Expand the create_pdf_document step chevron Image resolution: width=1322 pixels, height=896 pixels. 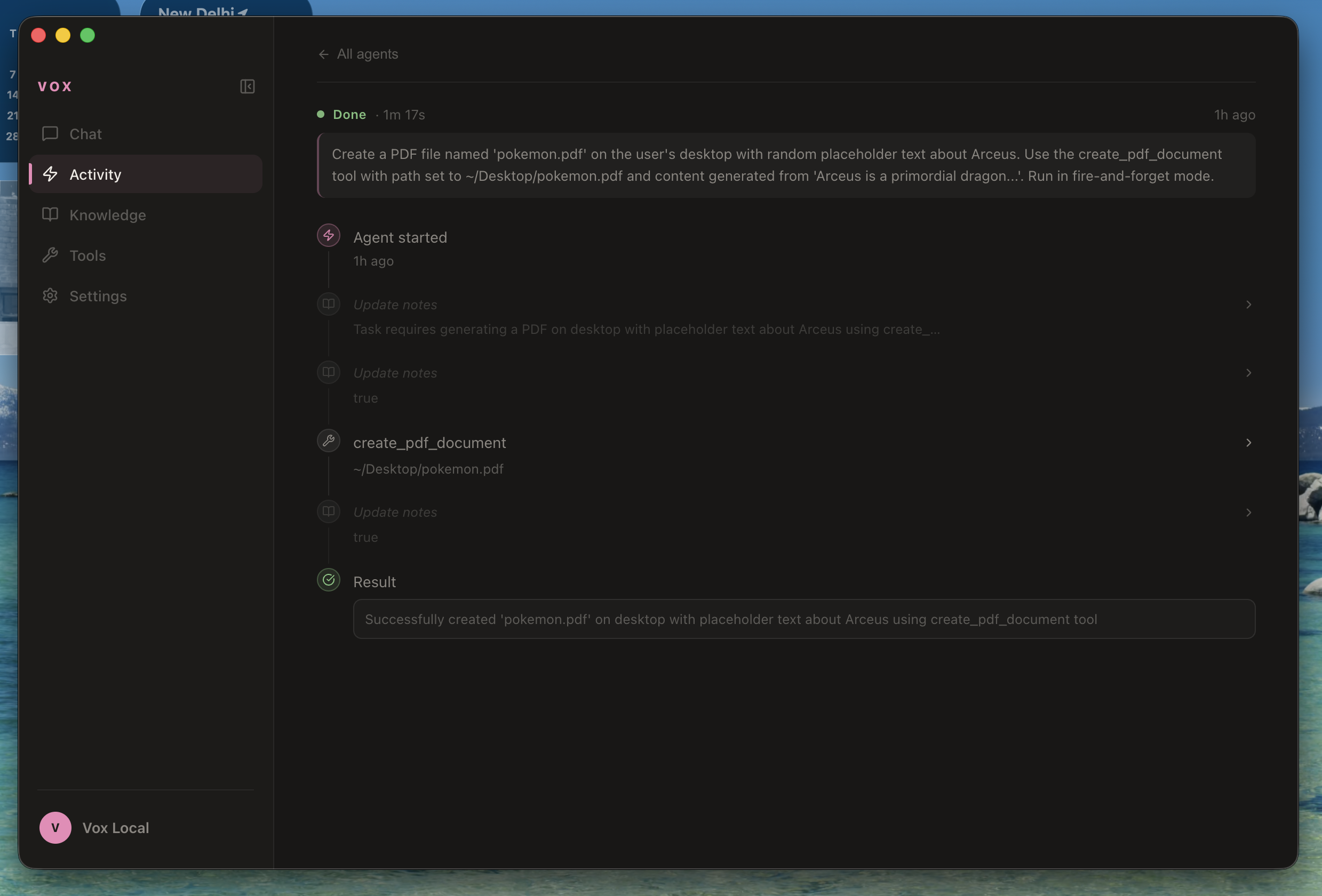point(1248,443)
